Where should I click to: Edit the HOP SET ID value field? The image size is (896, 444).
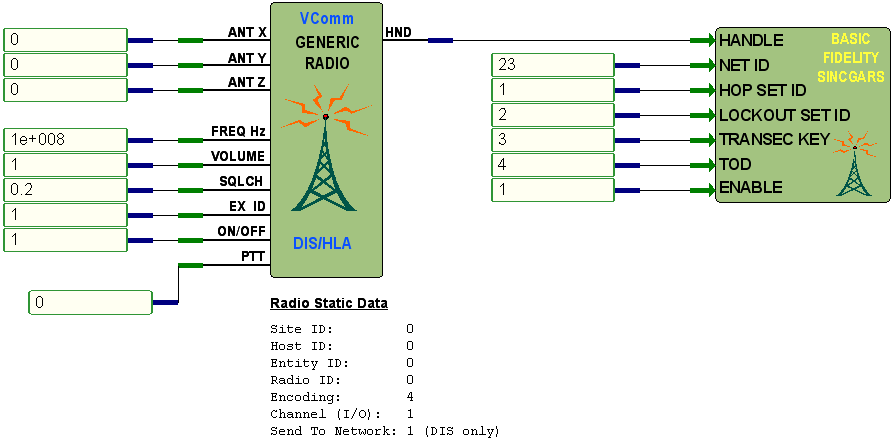click(553, 90)
